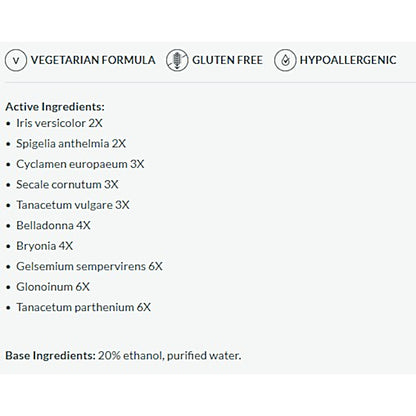
Task: Click Gelsemium sempervirens 6X ingredient
Action: coord(89,266)
